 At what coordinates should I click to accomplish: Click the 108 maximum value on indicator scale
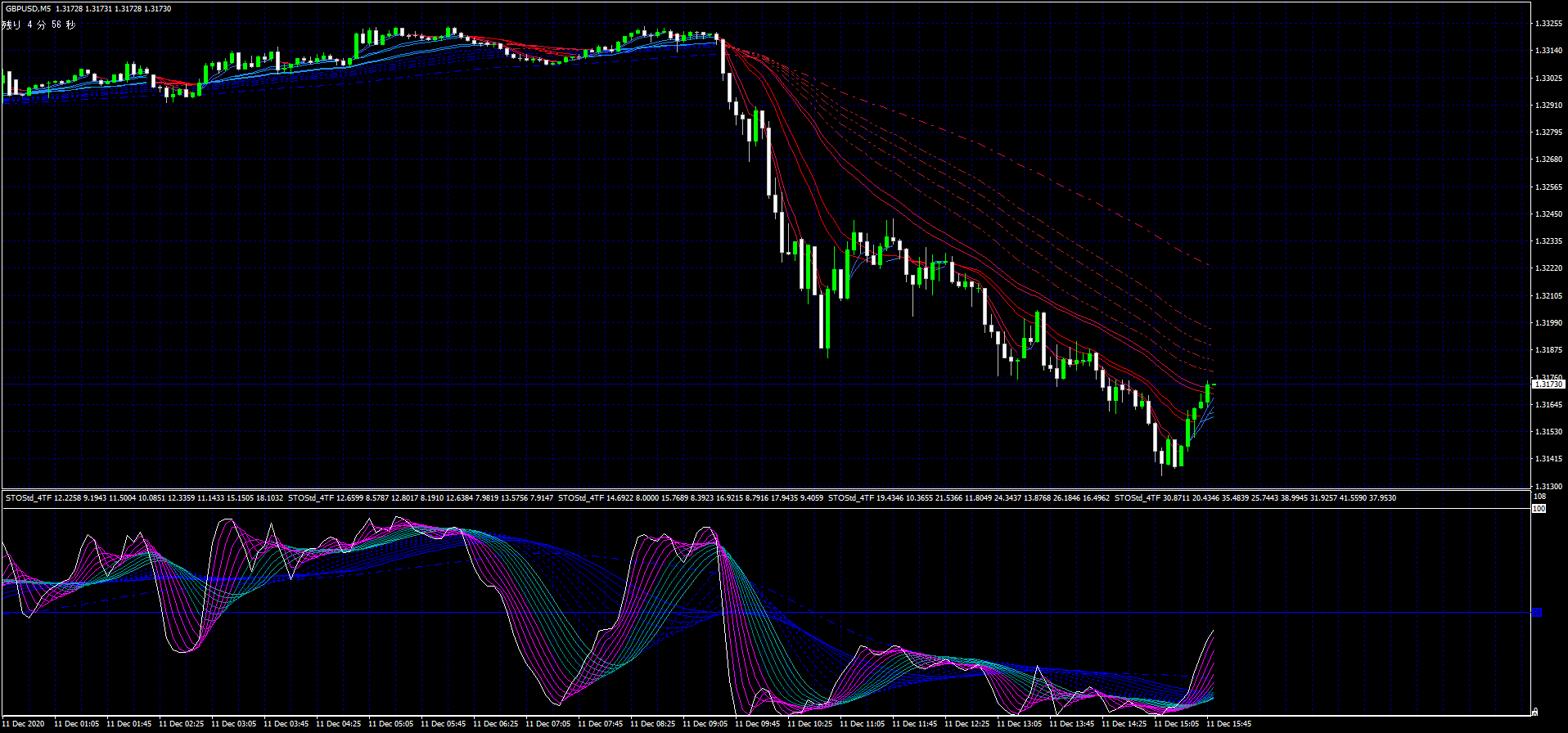(1539, 497)
